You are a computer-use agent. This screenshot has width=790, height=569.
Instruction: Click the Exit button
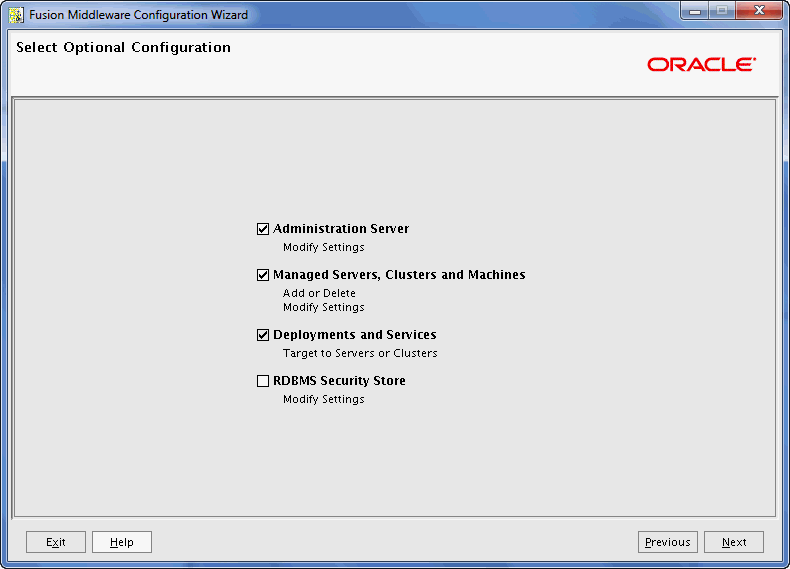tap(56, 542)
